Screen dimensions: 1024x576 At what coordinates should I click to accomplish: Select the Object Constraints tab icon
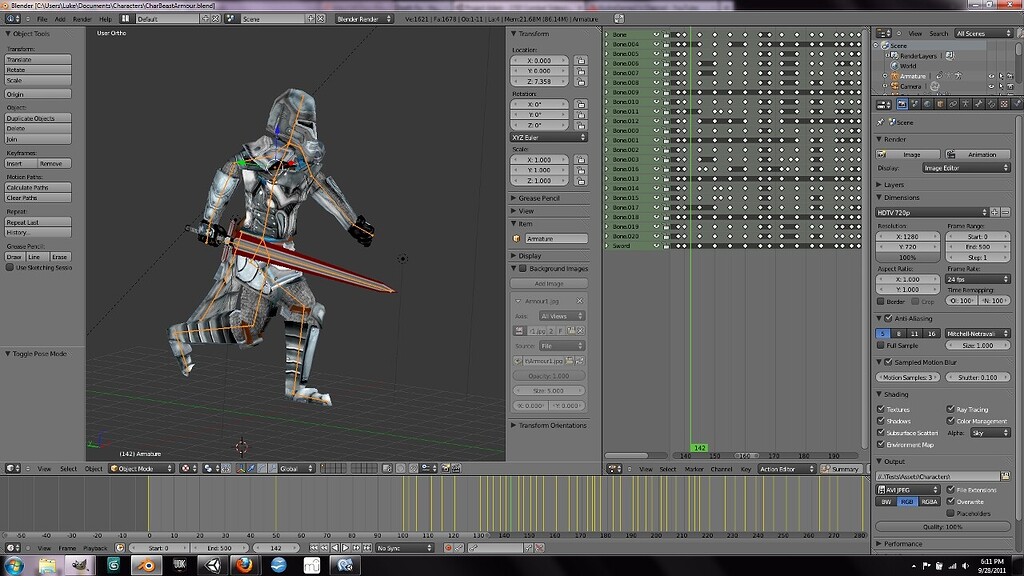952,104
